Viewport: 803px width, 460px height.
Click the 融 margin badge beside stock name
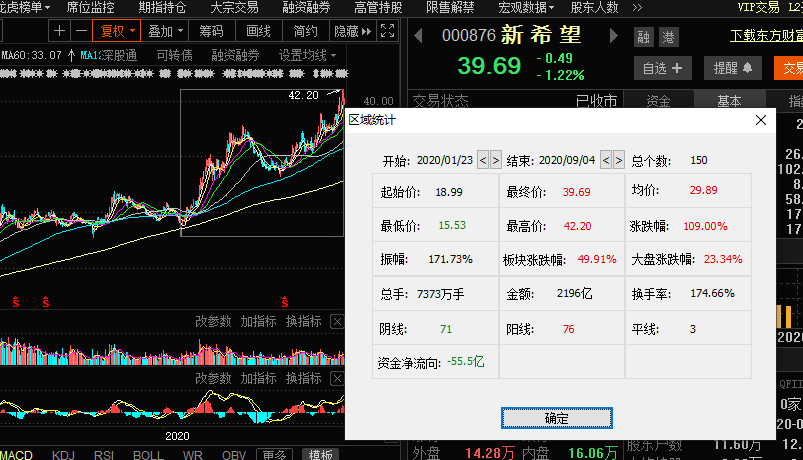click(x=644, y=38)
